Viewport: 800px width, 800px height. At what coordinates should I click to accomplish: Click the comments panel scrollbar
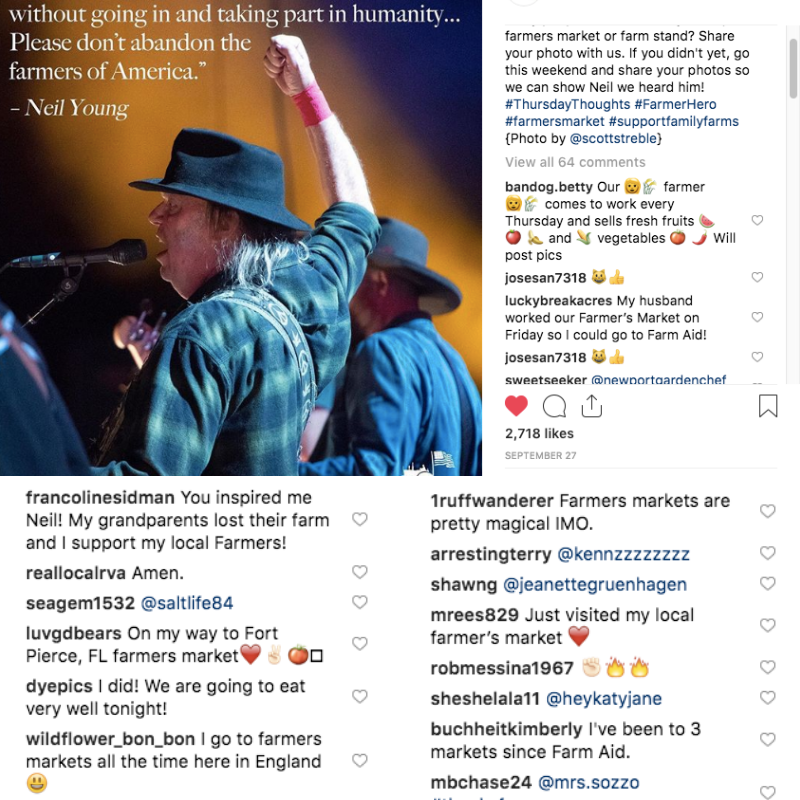[x=793, y=68]
